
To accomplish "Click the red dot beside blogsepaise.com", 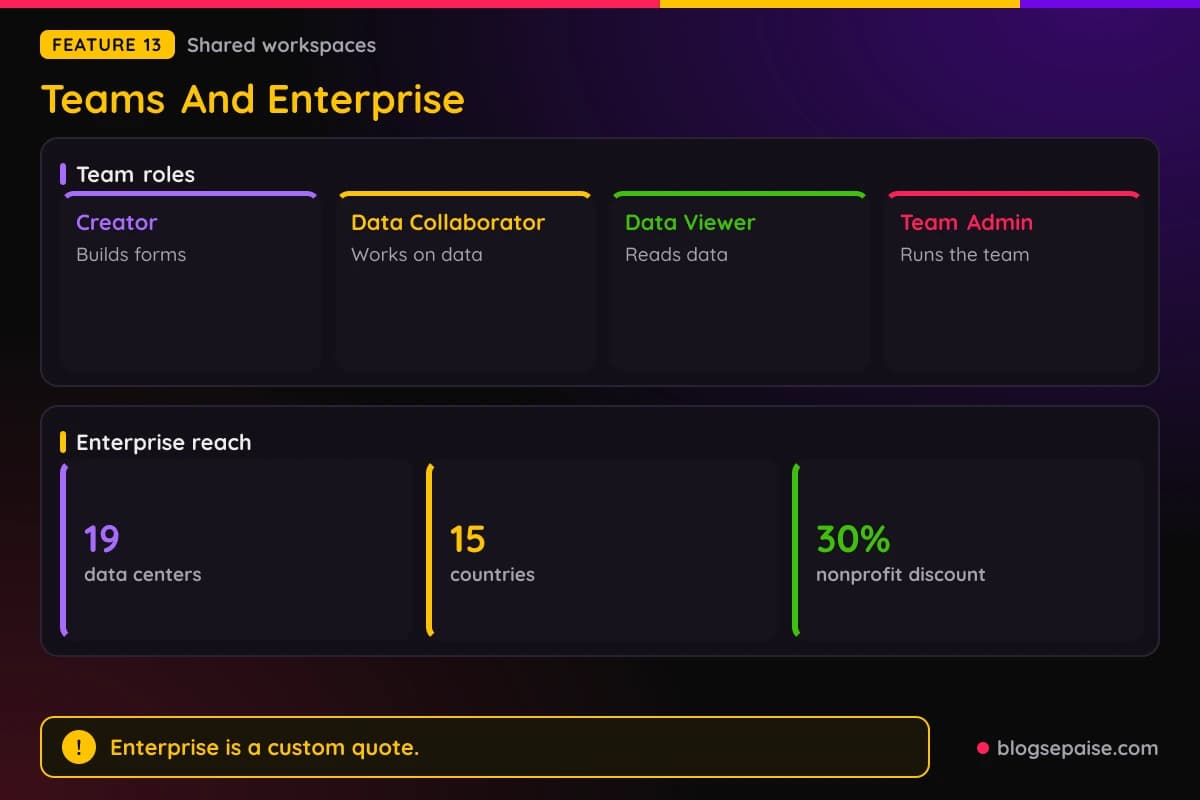I will point(982,748).
